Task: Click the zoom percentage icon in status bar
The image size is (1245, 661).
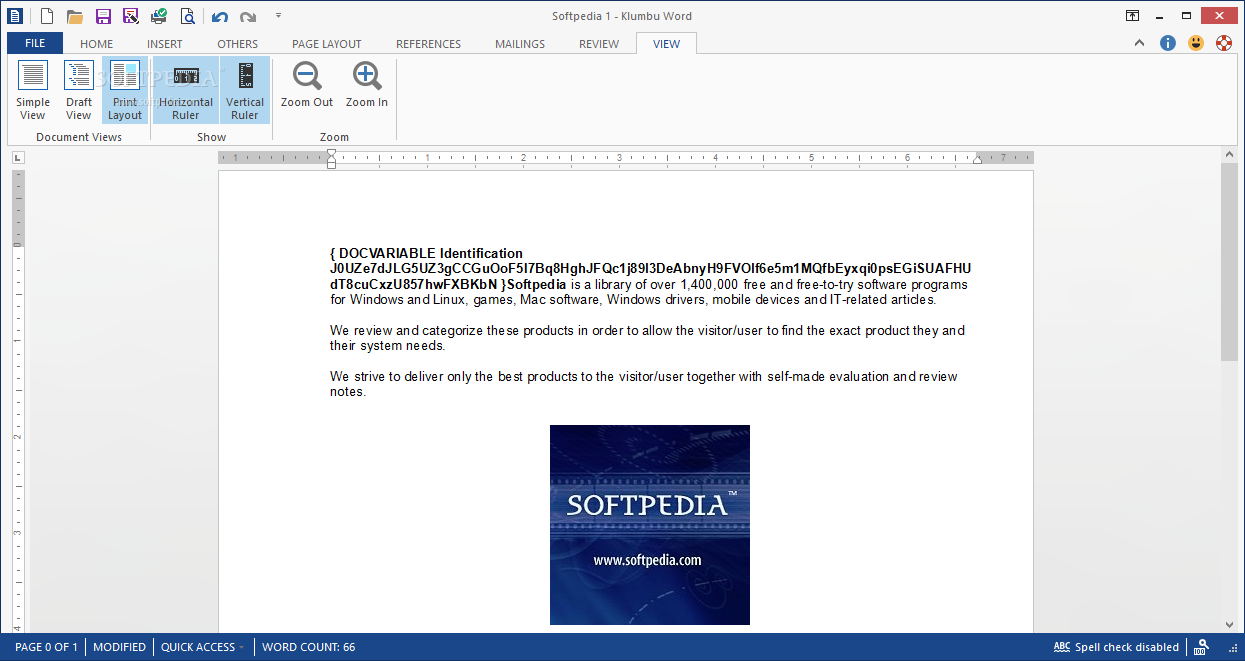Action: [1202, 647]
